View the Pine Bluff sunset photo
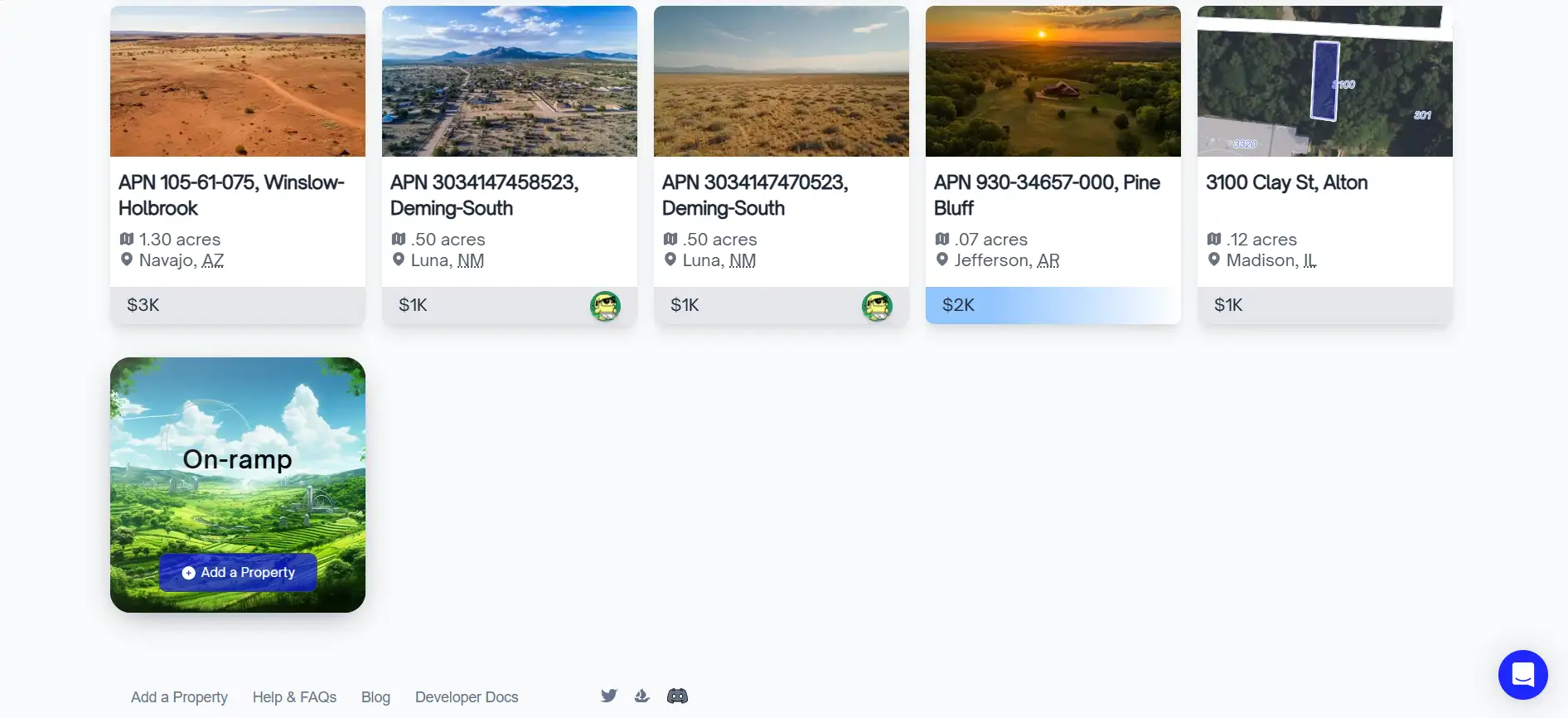 click(x=1053, y=81)
